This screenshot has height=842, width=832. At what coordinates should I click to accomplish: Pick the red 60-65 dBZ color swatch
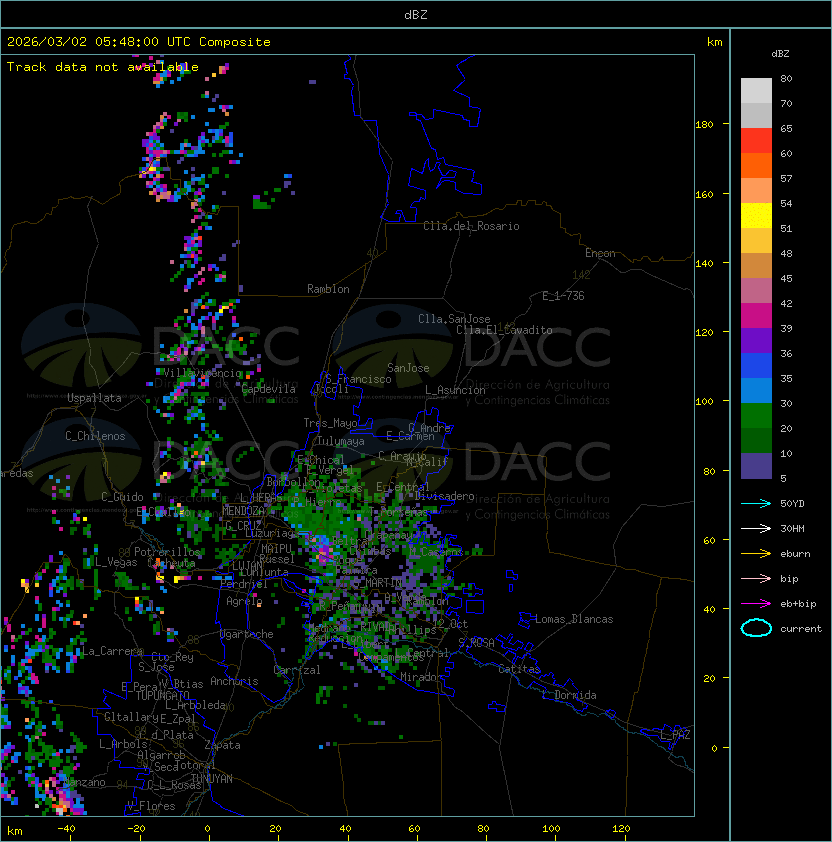[756, 141]
